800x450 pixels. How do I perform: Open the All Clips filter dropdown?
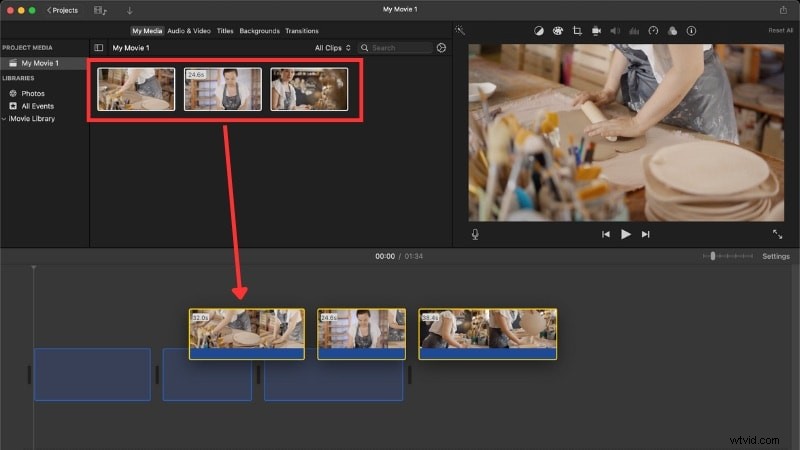coord(332,48)
